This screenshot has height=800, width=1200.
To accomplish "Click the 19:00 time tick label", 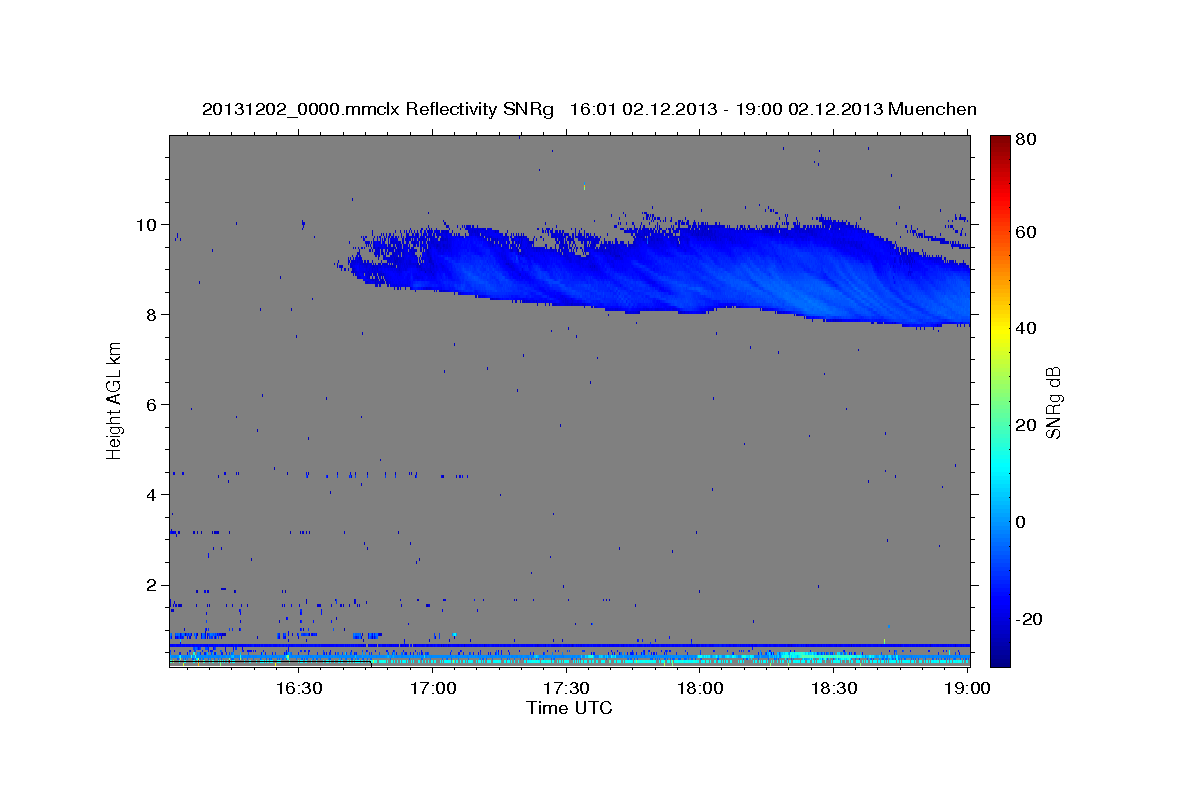I will [967, 689].
